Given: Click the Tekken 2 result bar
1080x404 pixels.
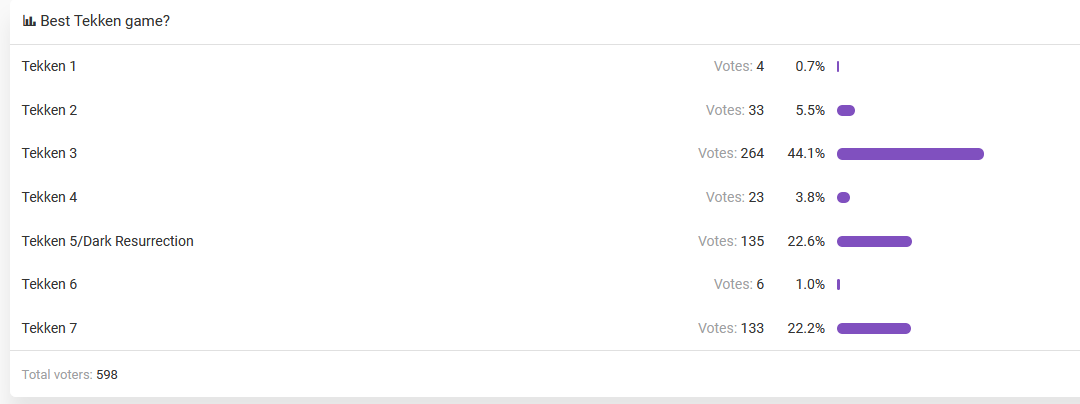Looking at the screenshot, I should pos(846,111).
